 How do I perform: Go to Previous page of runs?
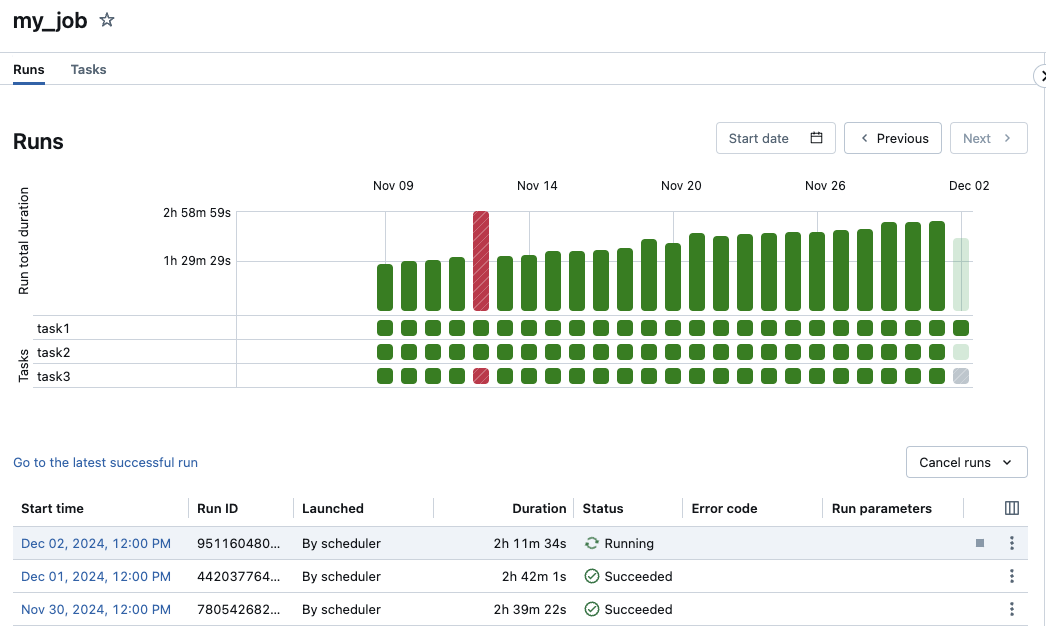coord(892,138)
